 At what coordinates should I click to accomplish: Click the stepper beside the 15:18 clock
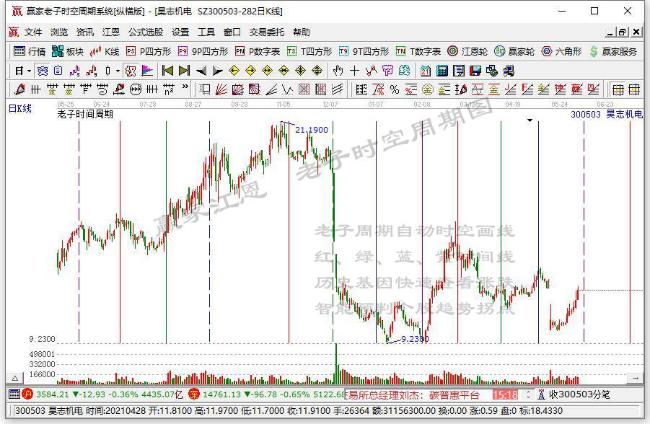(x=528, y=394)
